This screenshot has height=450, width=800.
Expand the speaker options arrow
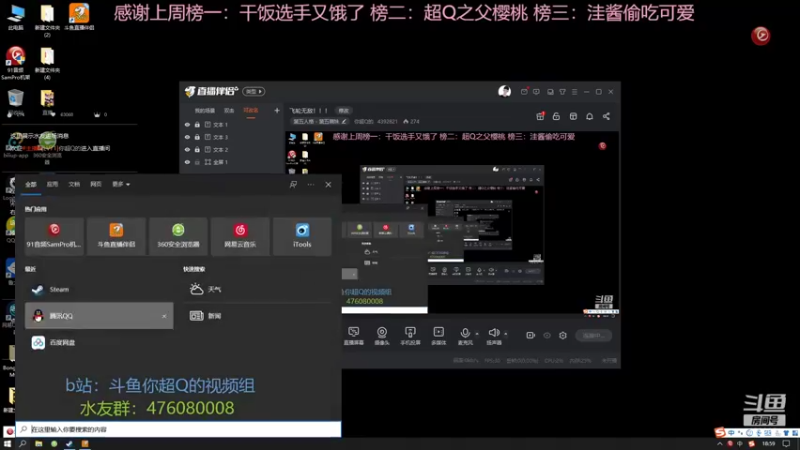[x=506, y=334]
